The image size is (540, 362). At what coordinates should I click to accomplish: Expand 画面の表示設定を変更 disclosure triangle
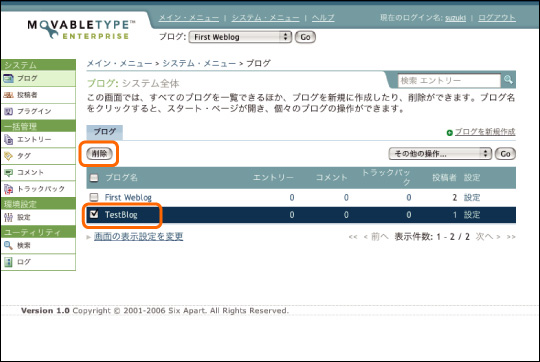(89, 237)
